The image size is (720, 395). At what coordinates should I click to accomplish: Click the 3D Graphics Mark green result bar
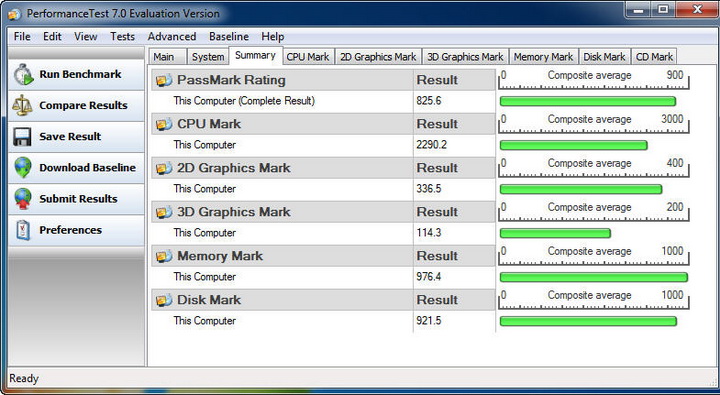(555, 233)
